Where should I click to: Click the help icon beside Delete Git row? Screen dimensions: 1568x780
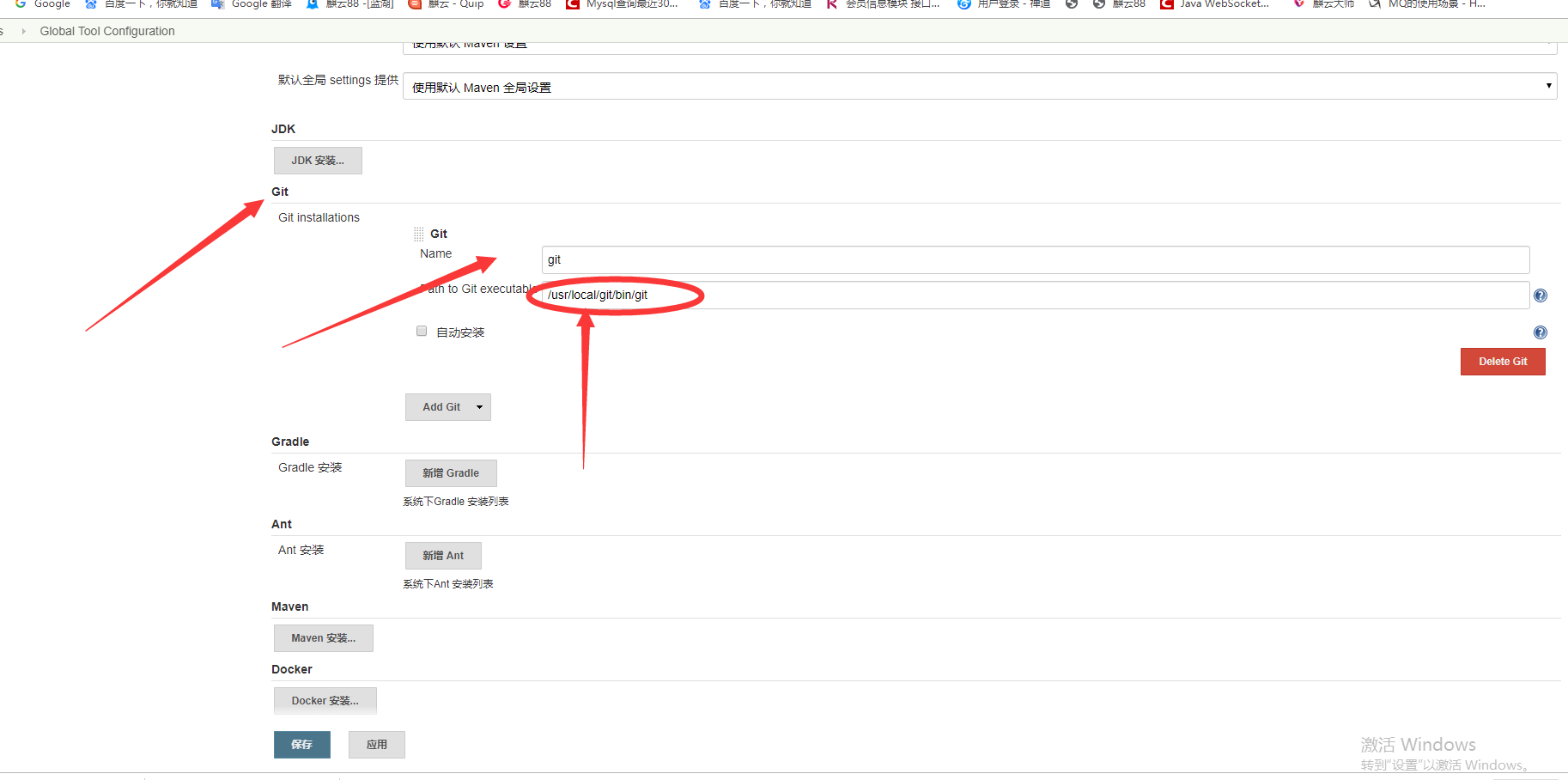coord(1540,332)
